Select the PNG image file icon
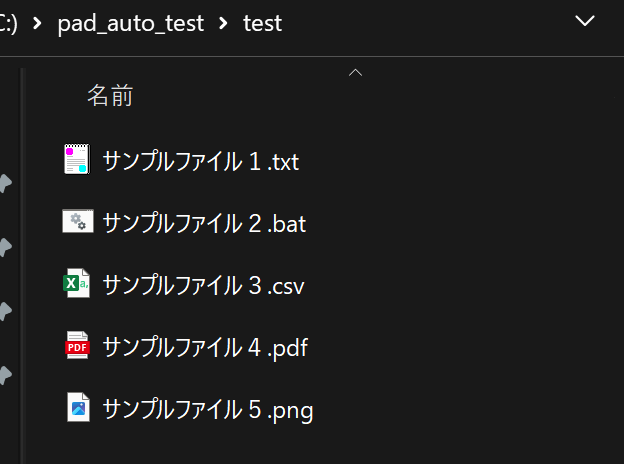The height and width of the screenshot is (464, 624). pyautogui.click(x=78, y=407)
